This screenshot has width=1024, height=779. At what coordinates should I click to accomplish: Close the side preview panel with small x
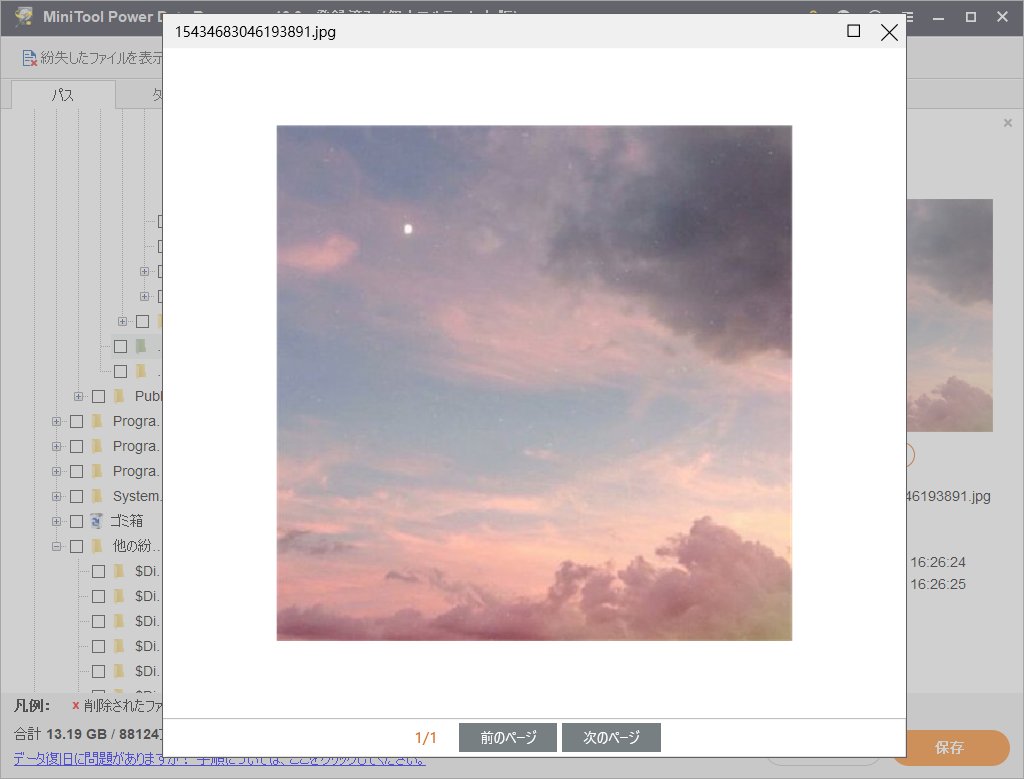pyautogui.click(x=1007, y=123)
